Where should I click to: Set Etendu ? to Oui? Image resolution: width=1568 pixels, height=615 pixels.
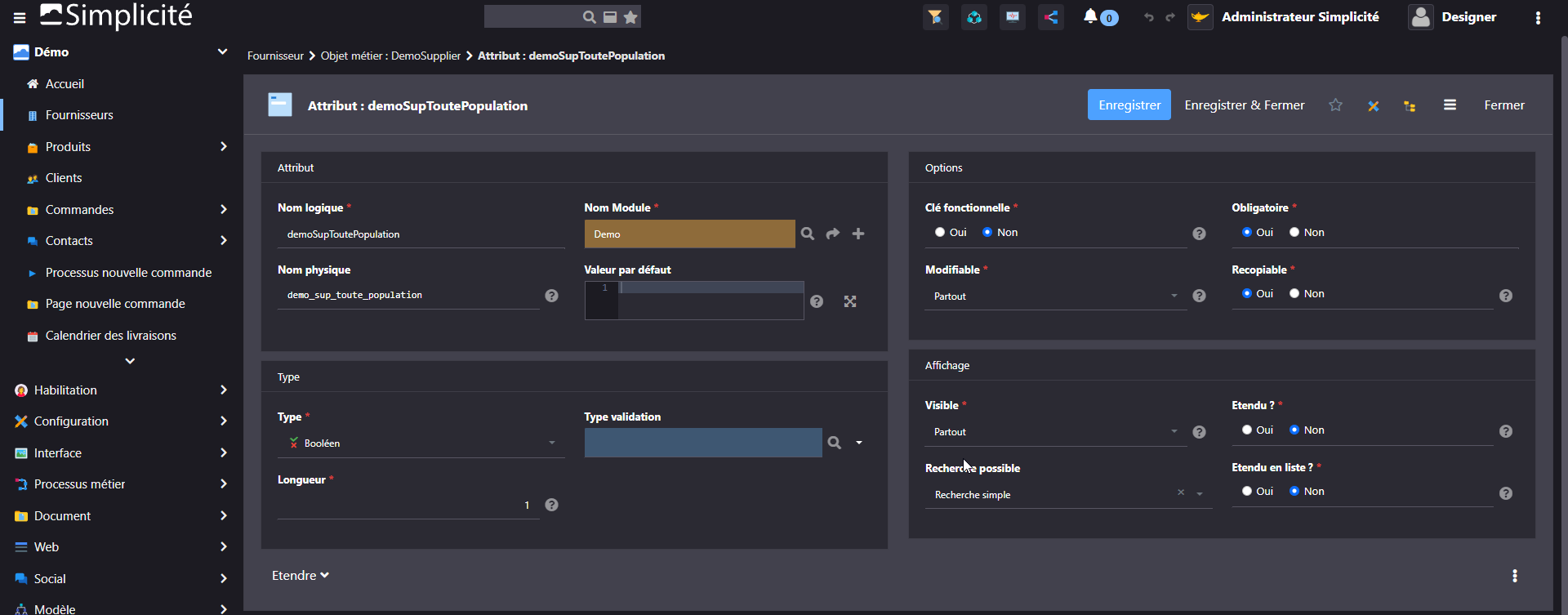[x=1247, y=430]
